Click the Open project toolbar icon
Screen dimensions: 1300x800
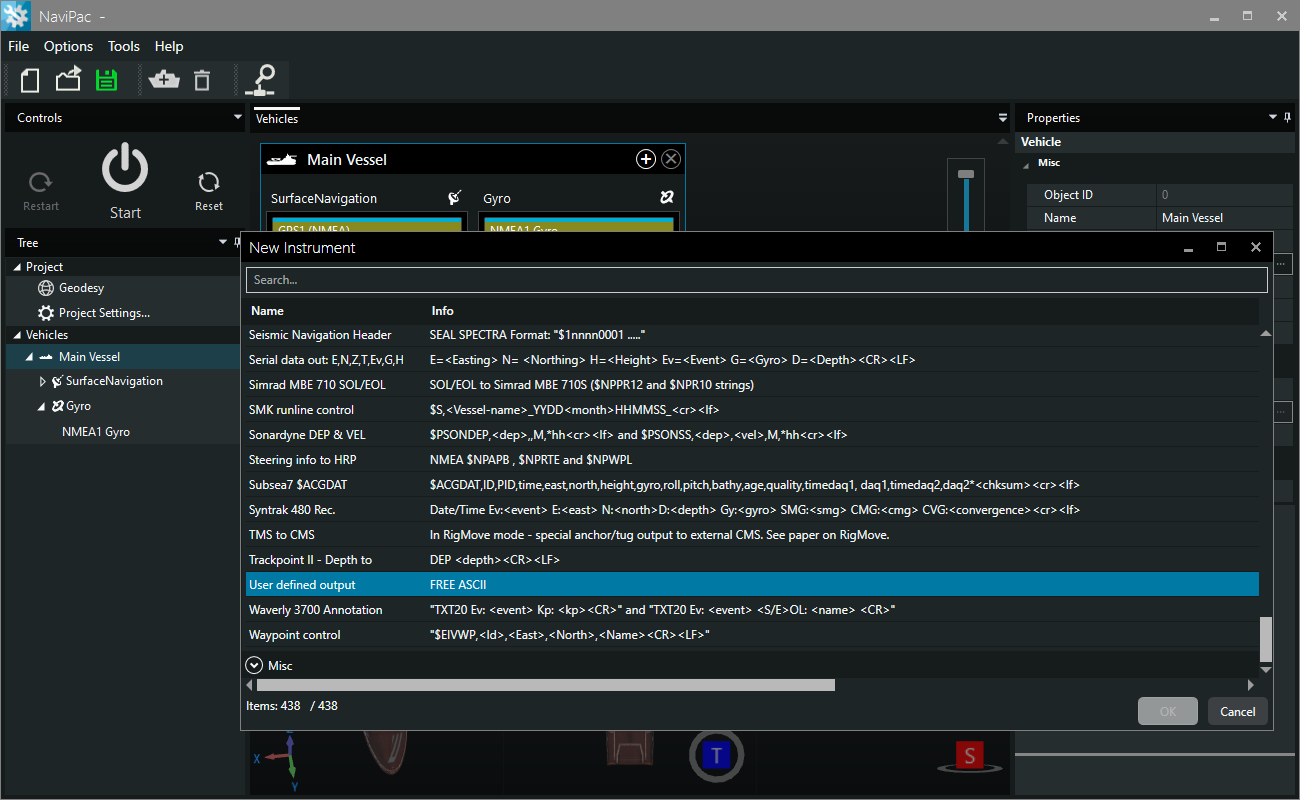(68, 80)
